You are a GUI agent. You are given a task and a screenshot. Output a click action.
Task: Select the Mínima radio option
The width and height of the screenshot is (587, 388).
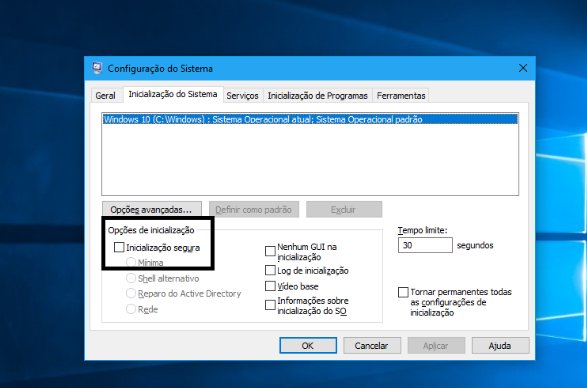pos(131,262)
